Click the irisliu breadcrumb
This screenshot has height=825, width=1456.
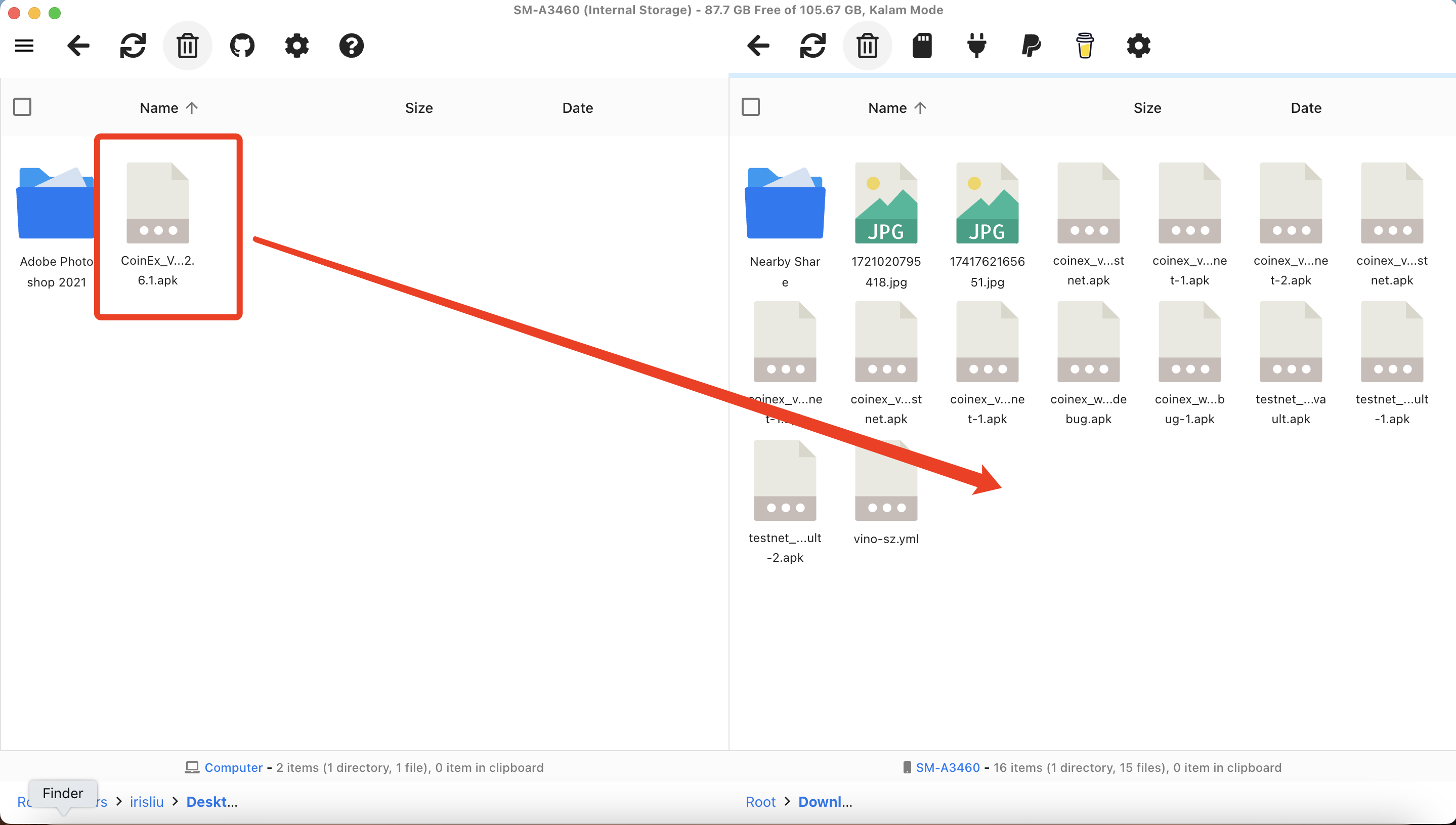pos(147,801)
